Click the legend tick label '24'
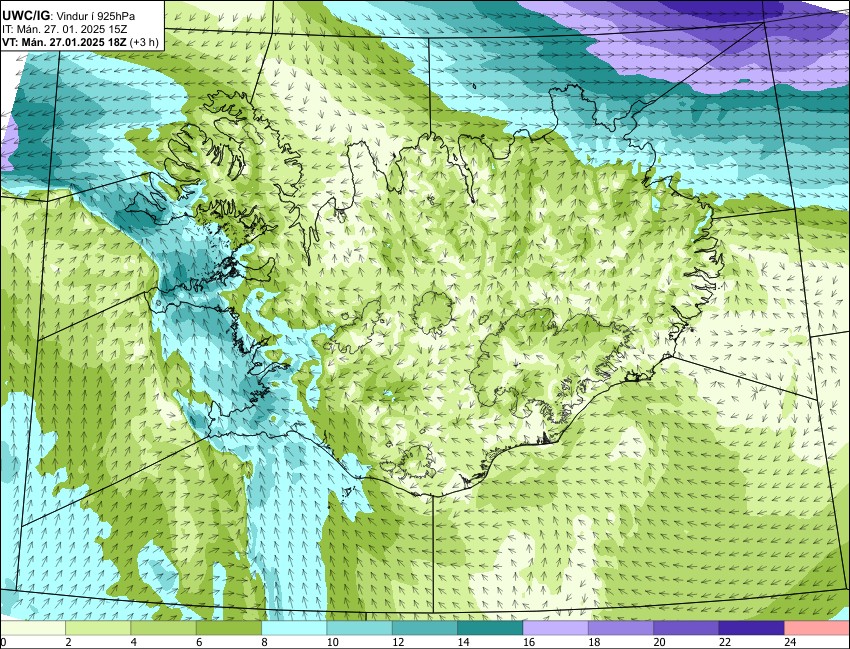 point(790,642)
